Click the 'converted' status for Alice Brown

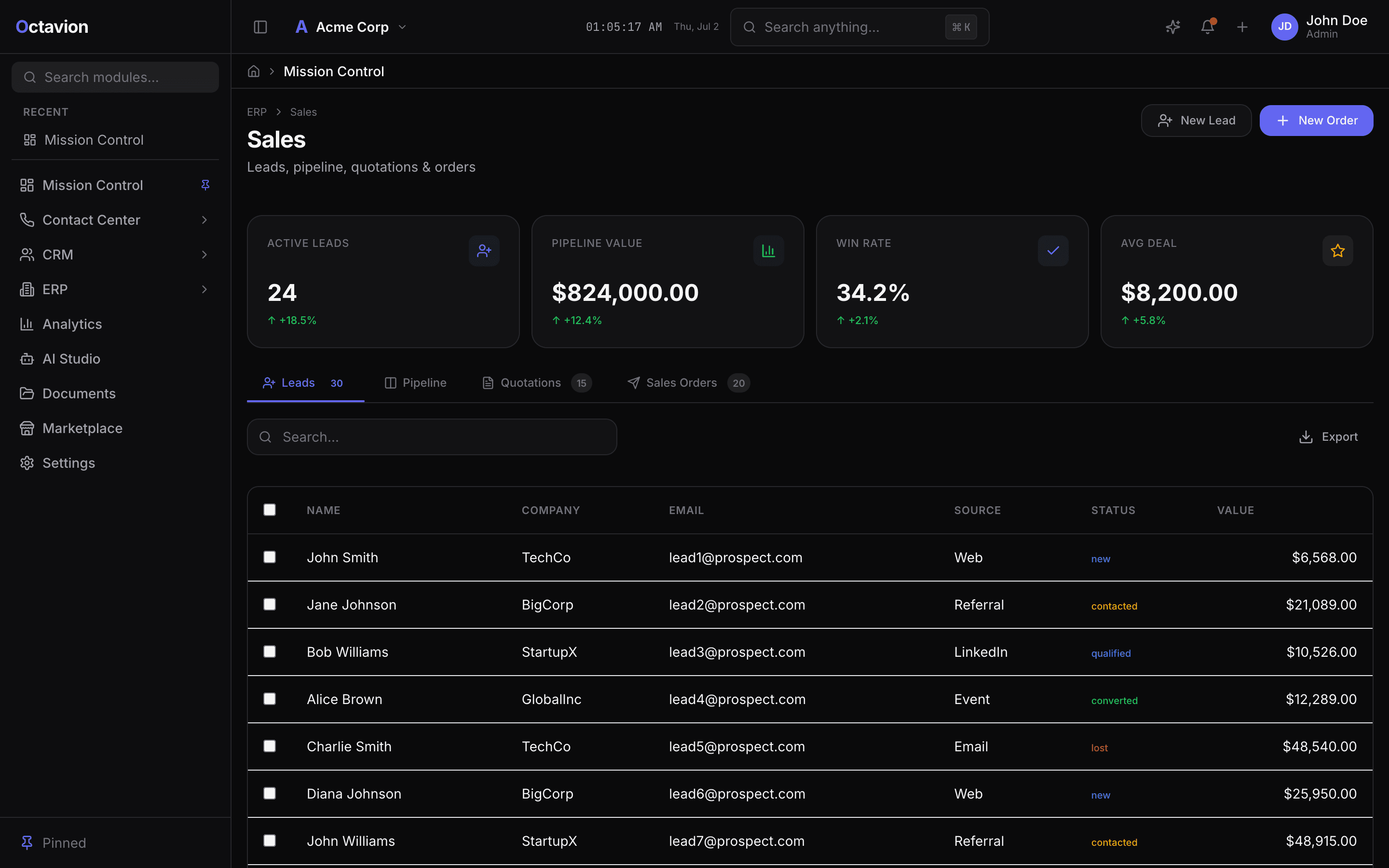1114,700
